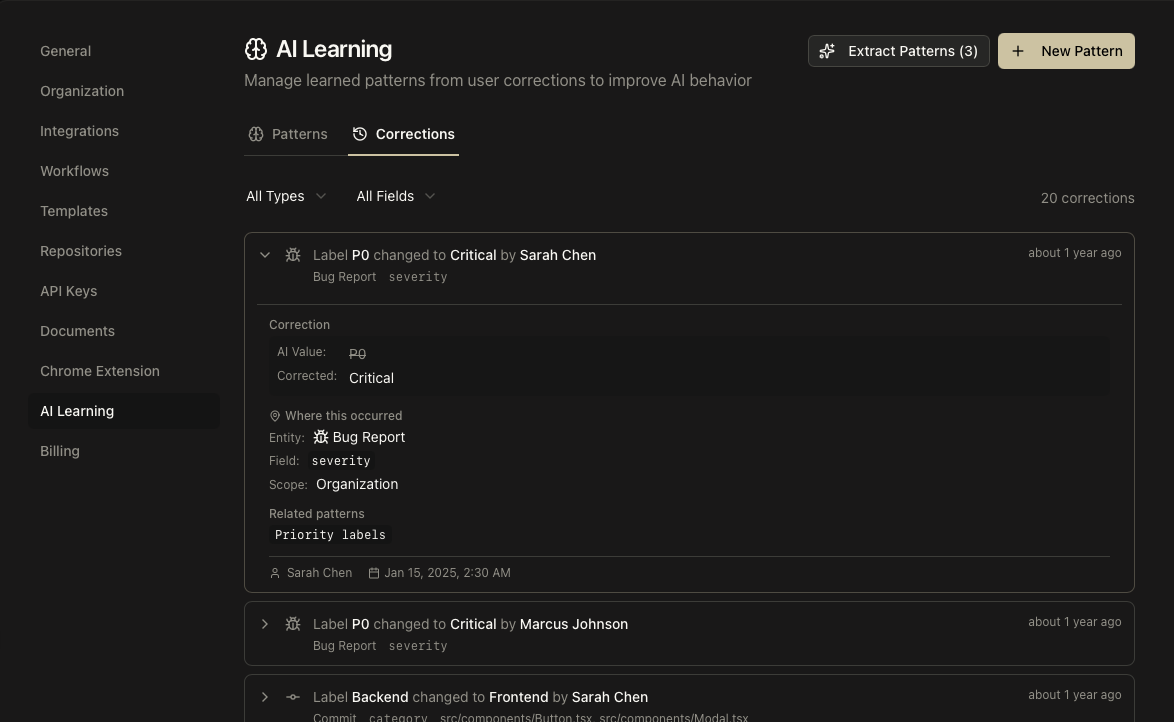
Task: Click the Corrected value Critical
Action: tap(371, 378)
